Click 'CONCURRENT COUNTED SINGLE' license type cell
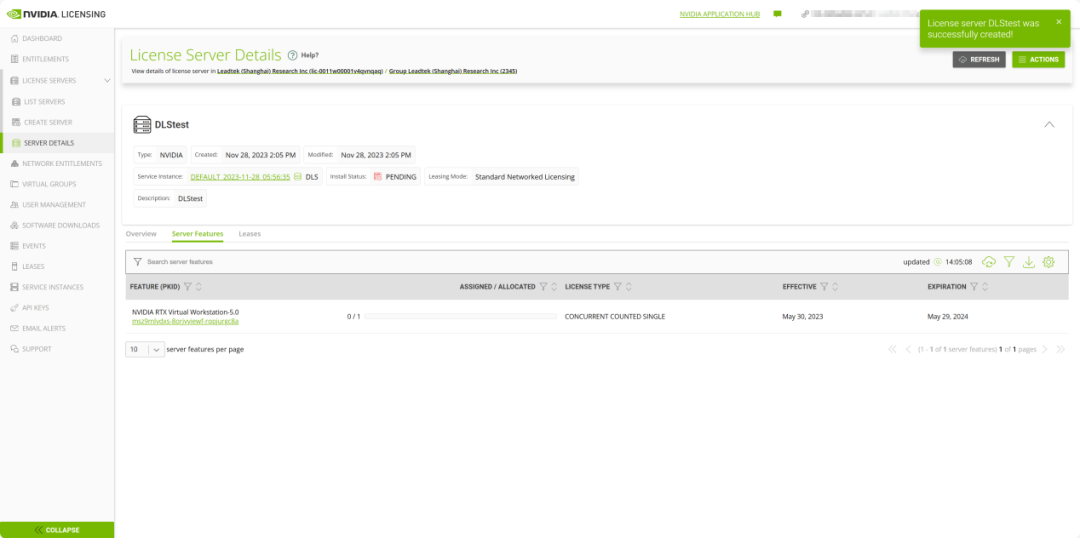The height and width of the screenshot is (538, 1080). (615, 317)
